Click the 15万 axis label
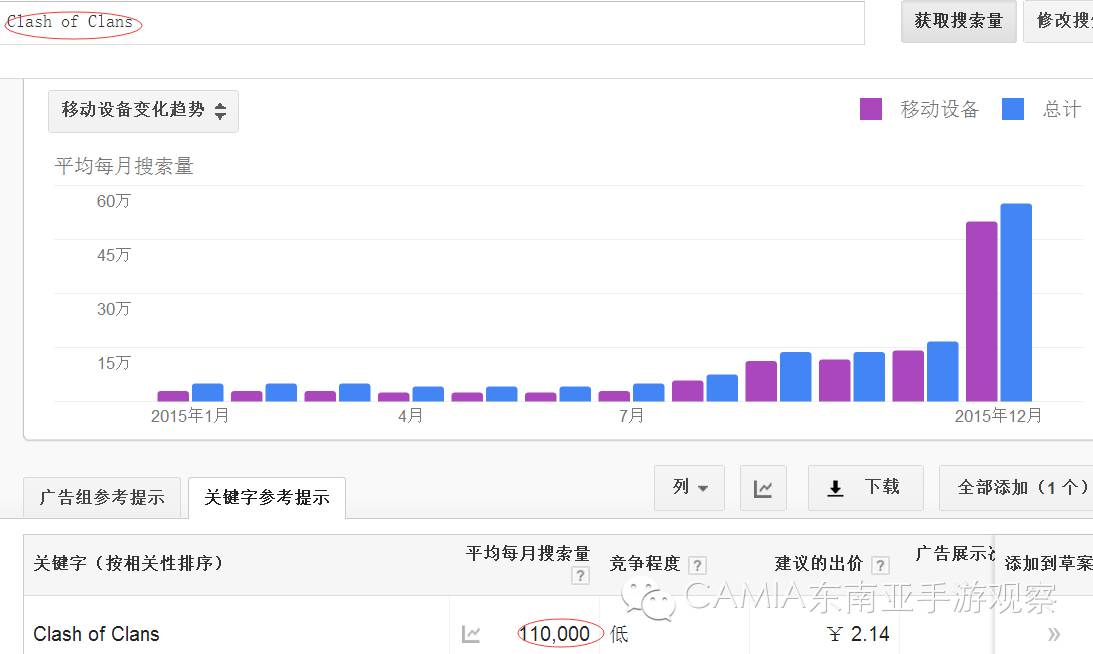 click(114, 363)
